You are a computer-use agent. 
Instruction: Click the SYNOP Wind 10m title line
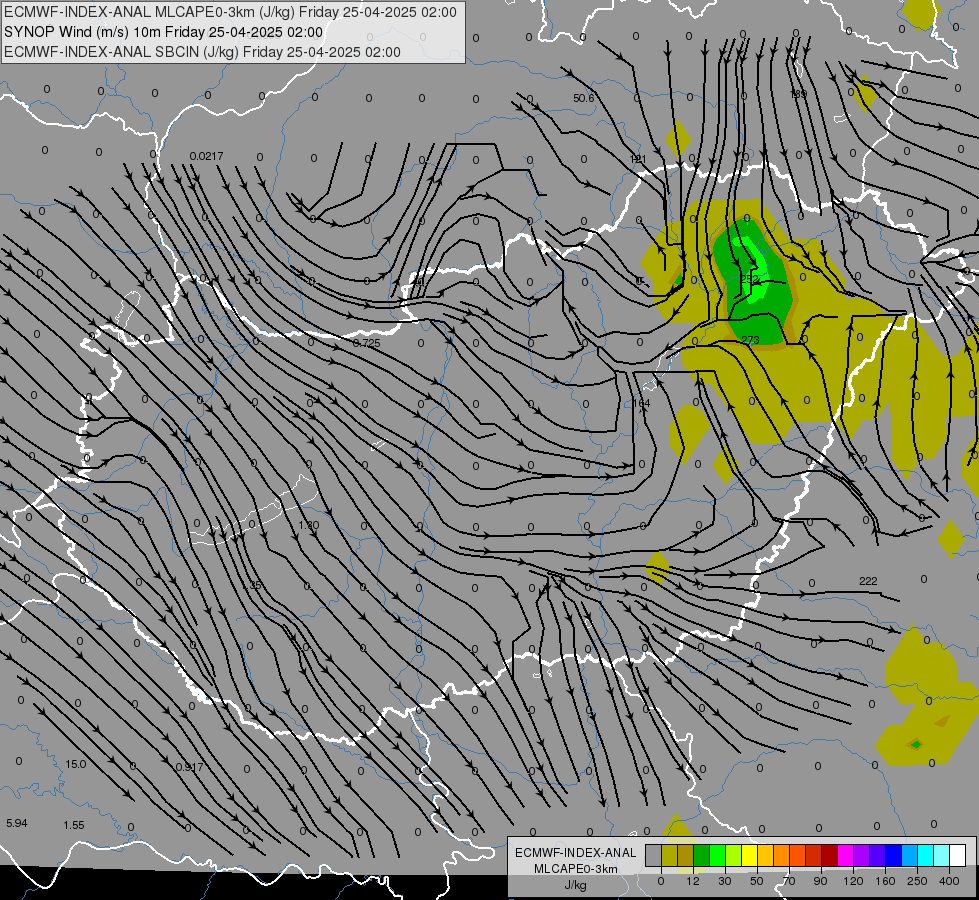pyautogui.click(x=164, y=32)
